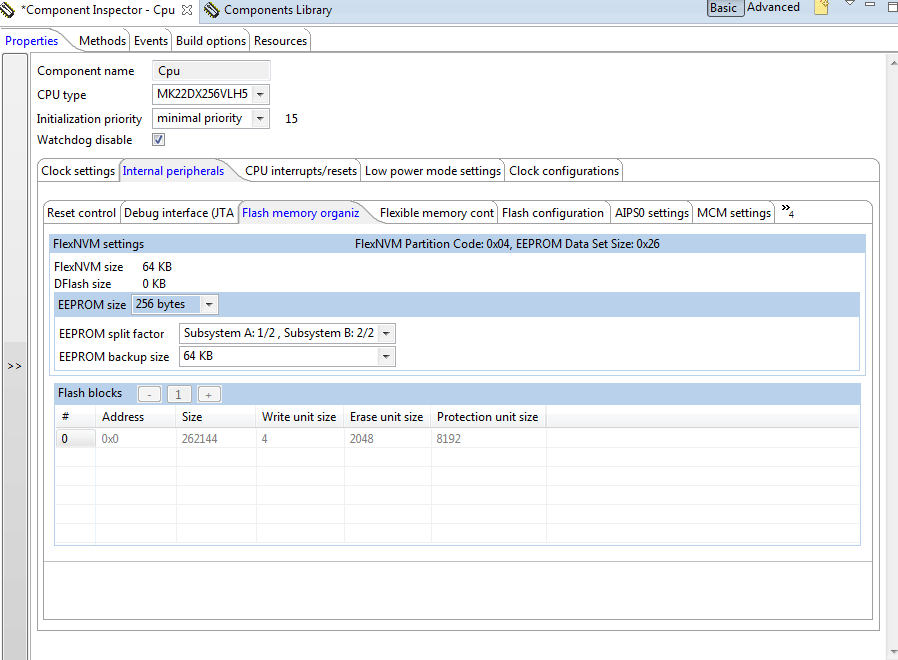Image resolution: width=898 pixels, height=660 pixels.
Task: Go to the Resources tab
Action: pyautogui.click(x=281, y=41)
